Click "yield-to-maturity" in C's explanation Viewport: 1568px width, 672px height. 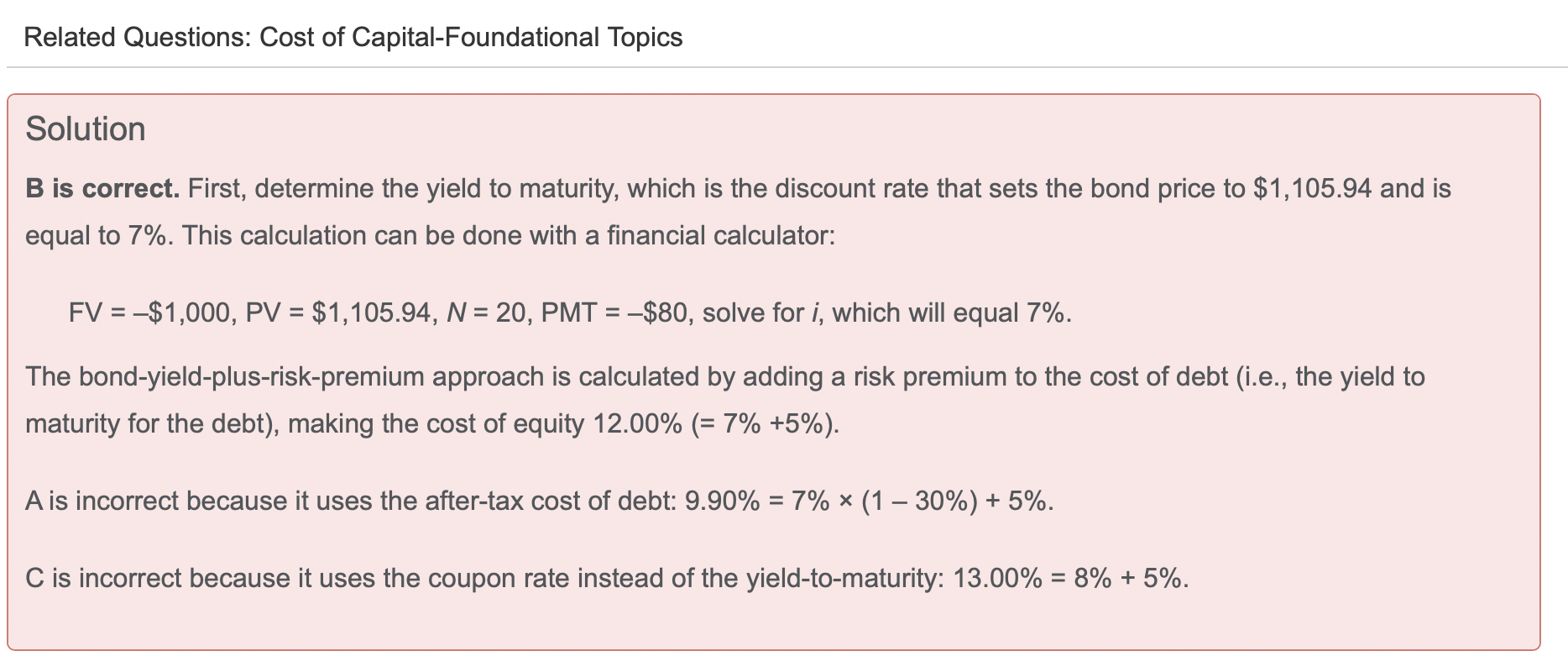(844, 578)
